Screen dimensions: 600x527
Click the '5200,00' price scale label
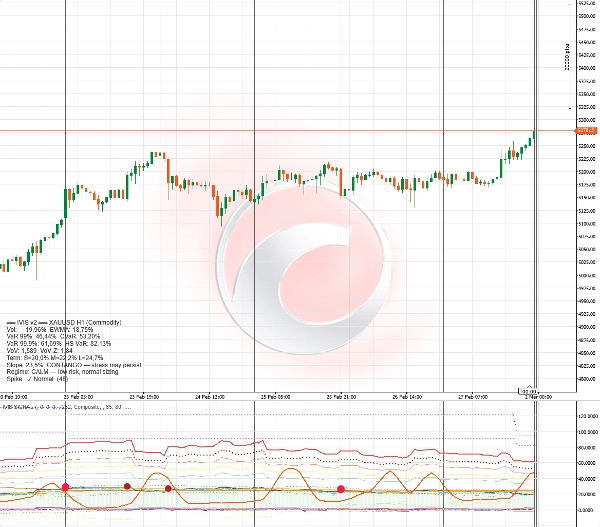tap(587, 171)
